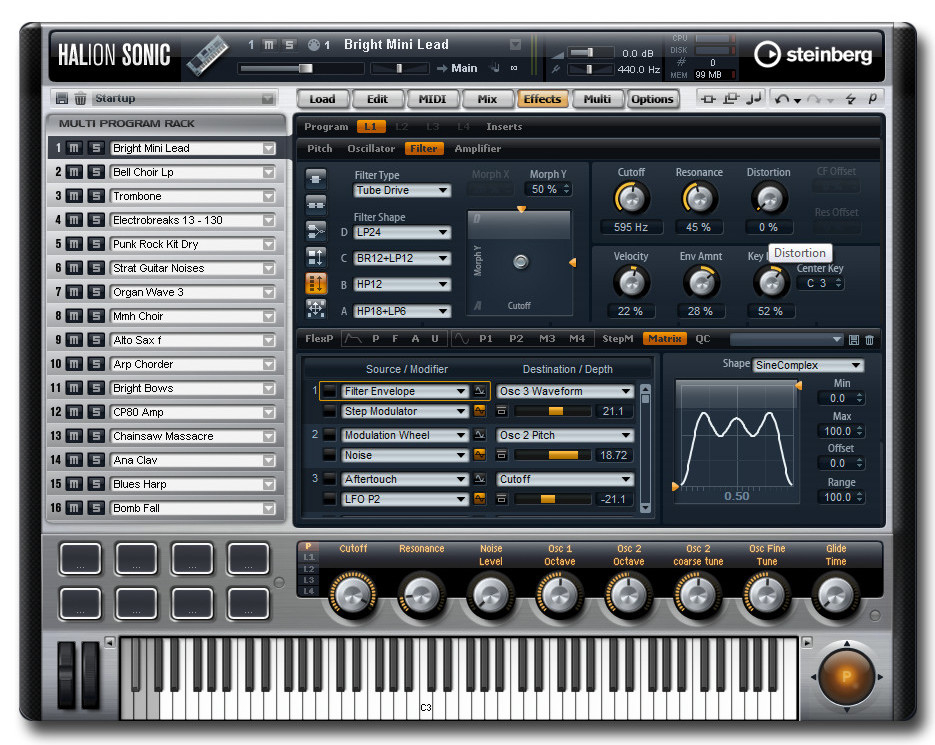The height and width of the screenshot is (745, 935).
Task: Click the save preset icon in modulation bar
Action: pyautogui.click(x=854, y=339)
